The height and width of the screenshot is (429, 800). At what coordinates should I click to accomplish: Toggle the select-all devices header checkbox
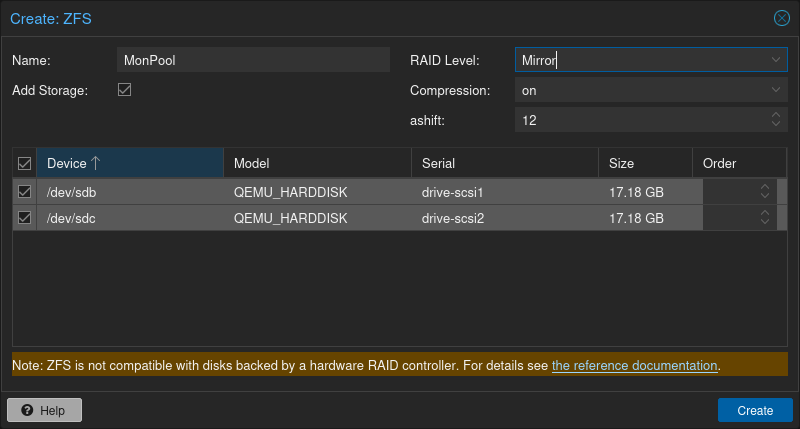click(24, 163)
